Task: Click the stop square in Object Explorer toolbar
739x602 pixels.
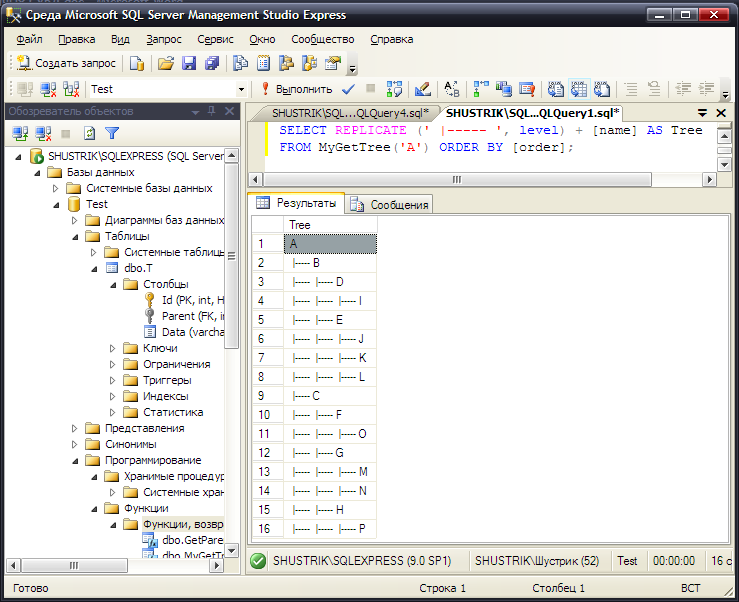Action: click(66, 134)
